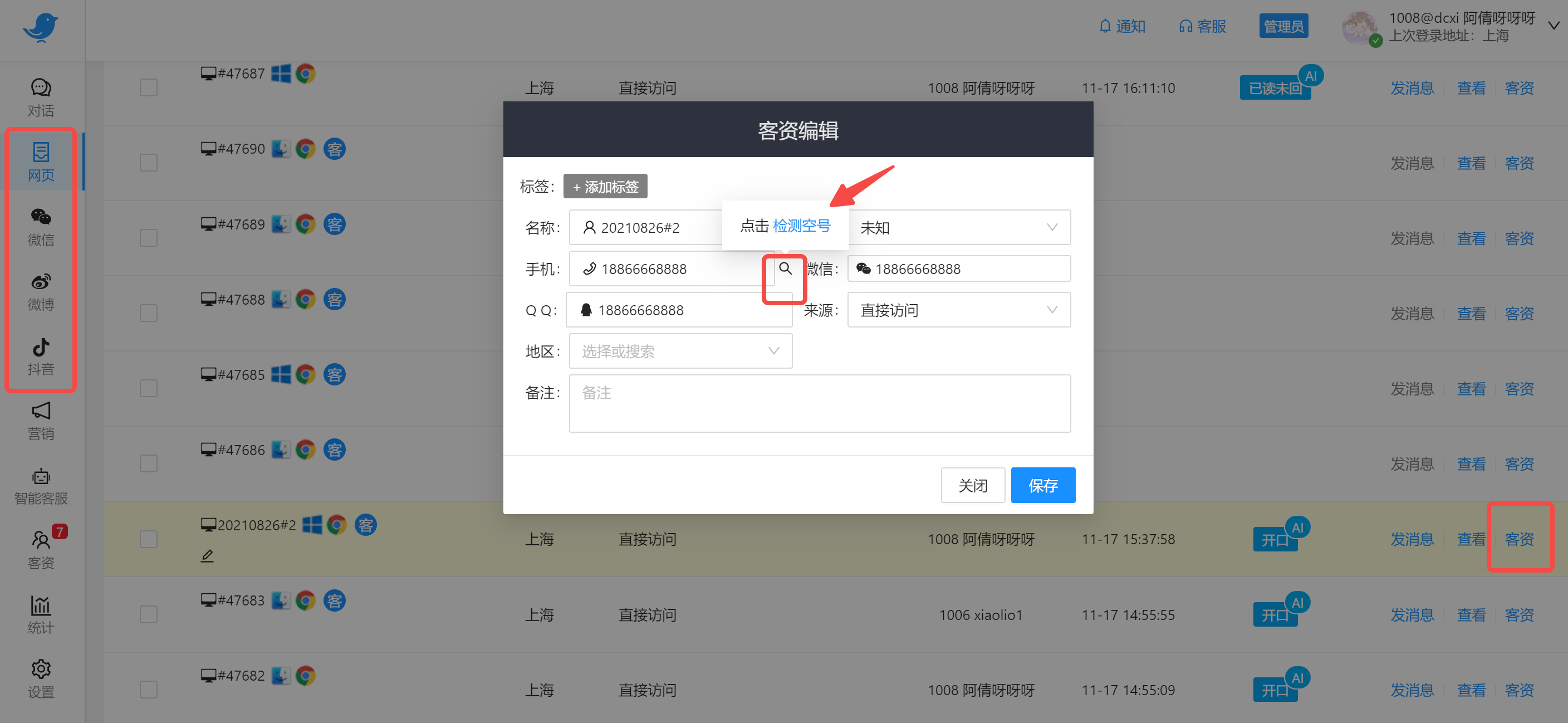Click the notification bell 通知

[x=1122, y=26]
